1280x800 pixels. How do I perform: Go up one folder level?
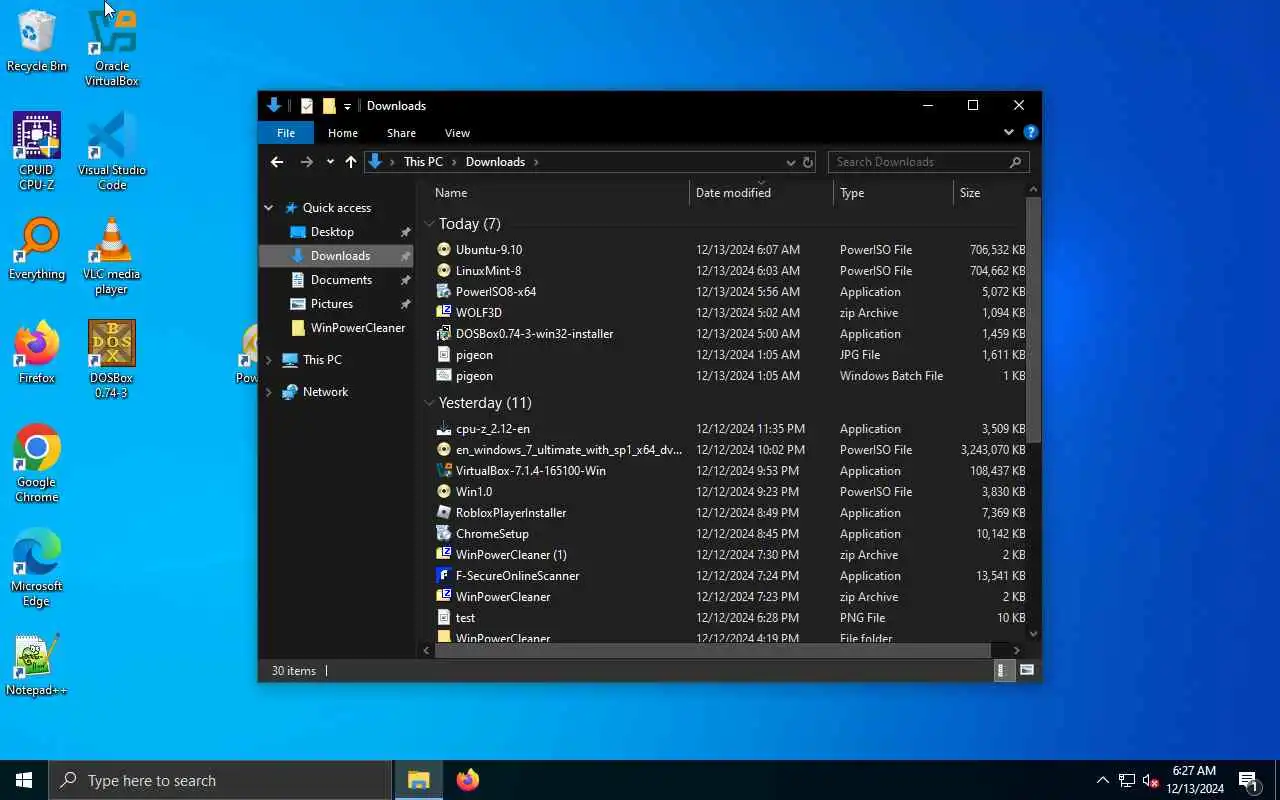pos(351,162)
